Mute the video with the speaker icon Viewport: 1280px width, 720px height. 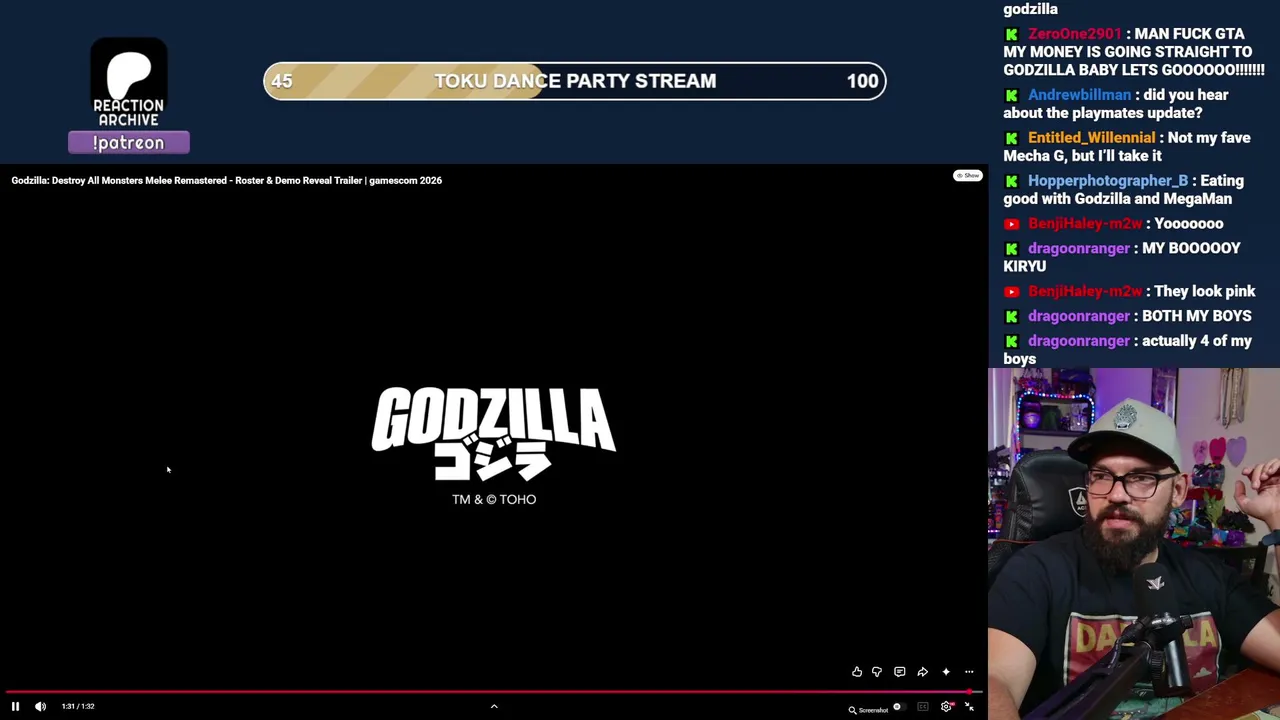coord(40,706)
